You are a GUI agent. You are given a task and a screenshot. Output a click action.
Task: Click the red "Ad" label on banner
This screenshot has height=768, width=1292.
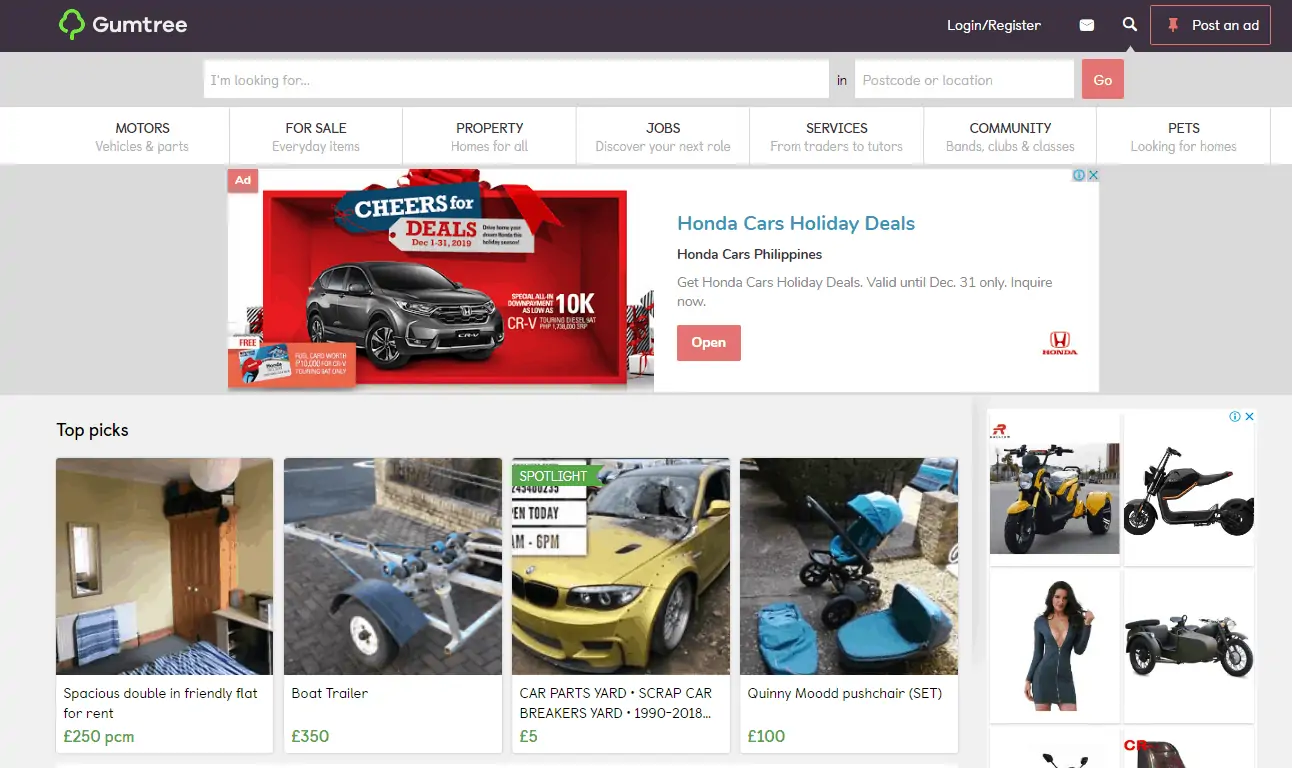click(242, 180)
